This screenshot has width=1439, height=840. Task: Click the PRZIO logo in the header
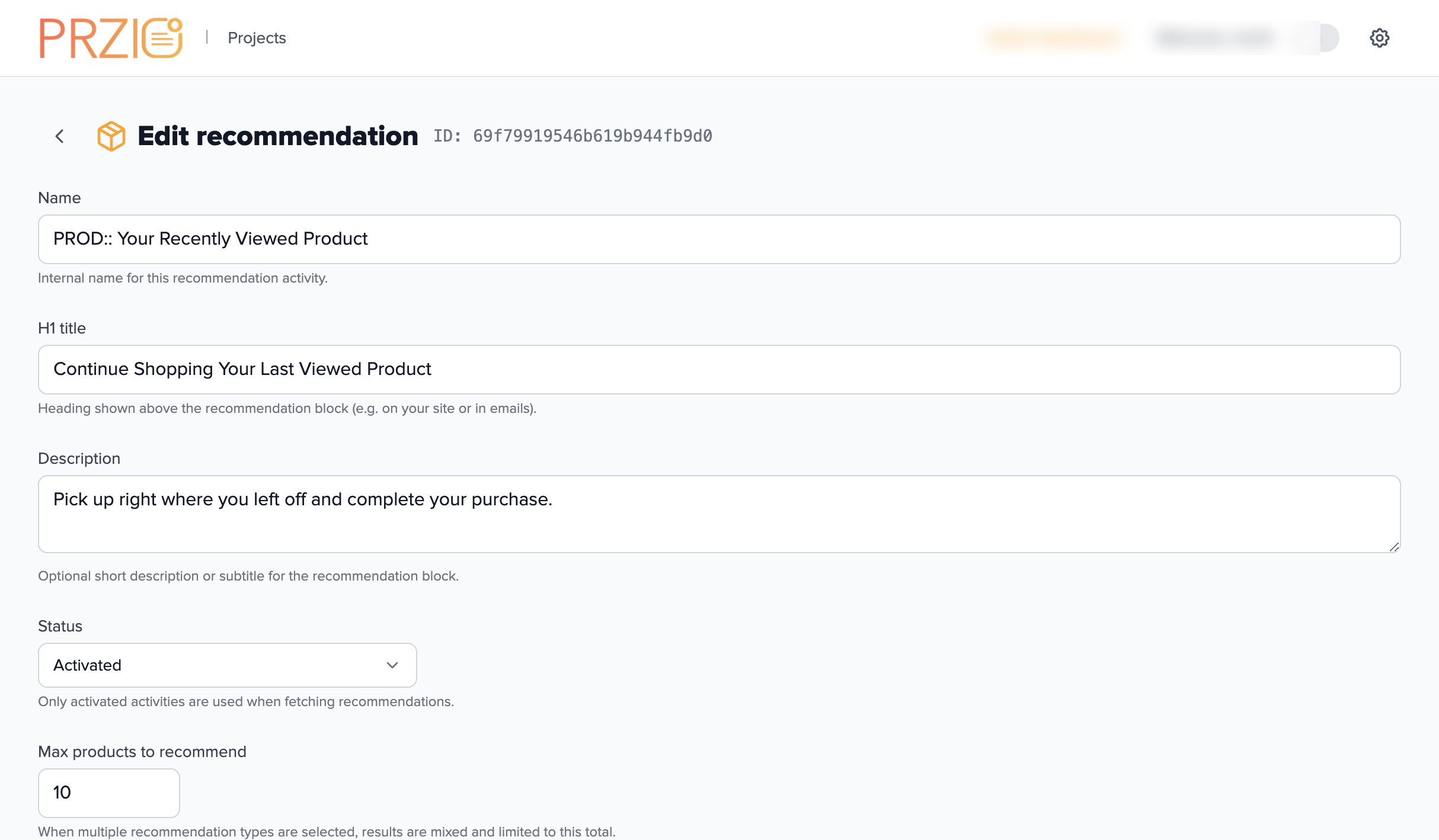pos(111,38)
